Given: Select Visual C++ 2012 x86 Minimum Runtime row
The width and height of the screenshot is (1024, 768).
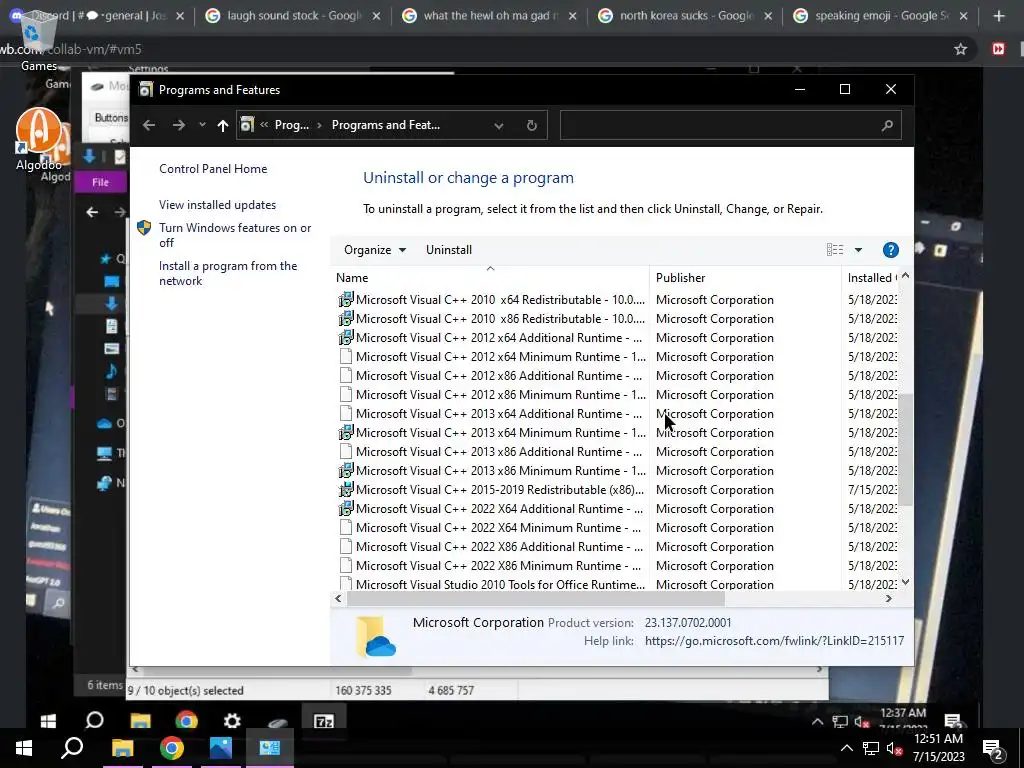Looking at the screenshot, I should (616, 394).
